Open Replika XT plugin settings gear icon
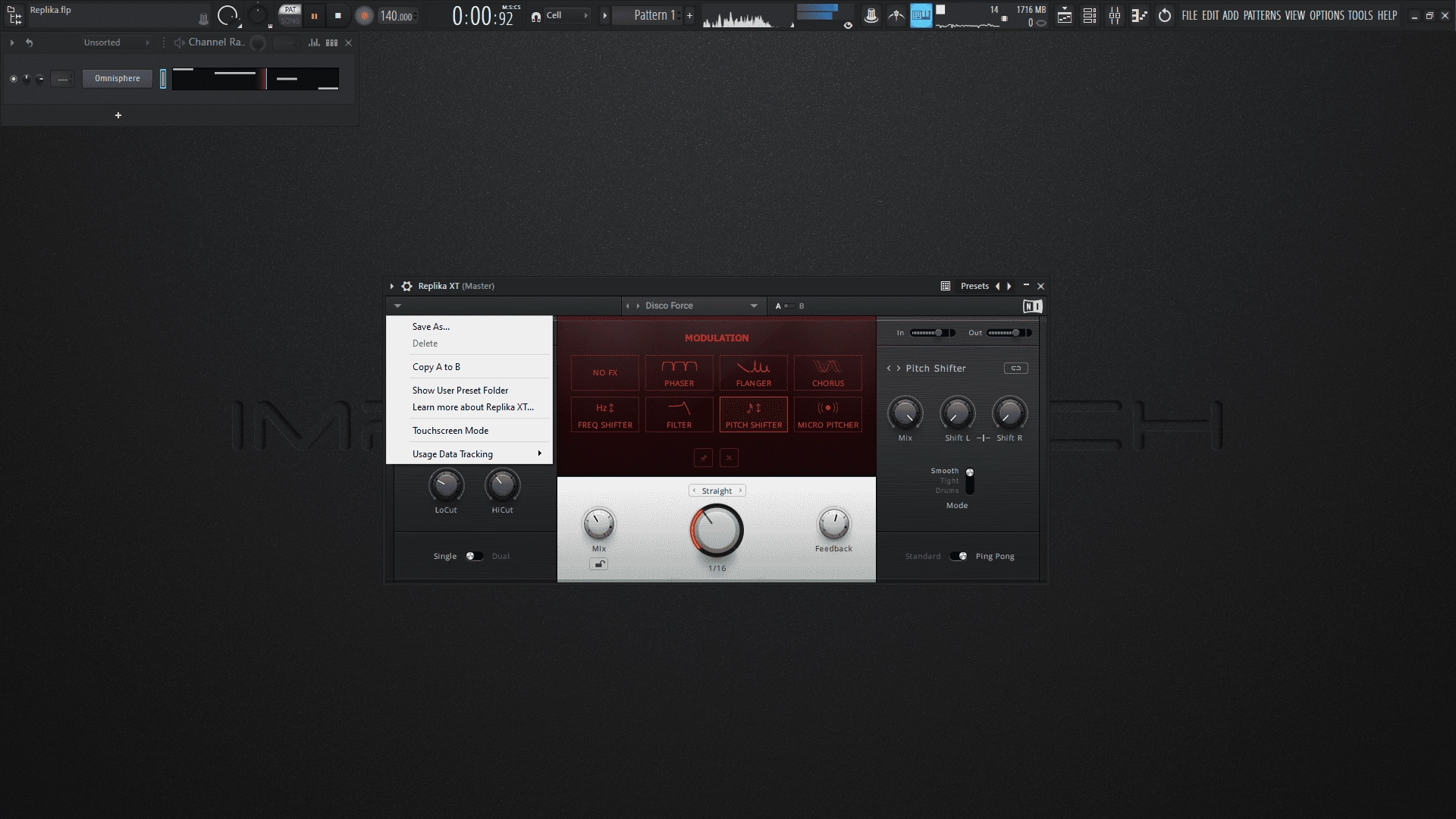This screenshot has height=819, width=1456. [x=406, y=286]
